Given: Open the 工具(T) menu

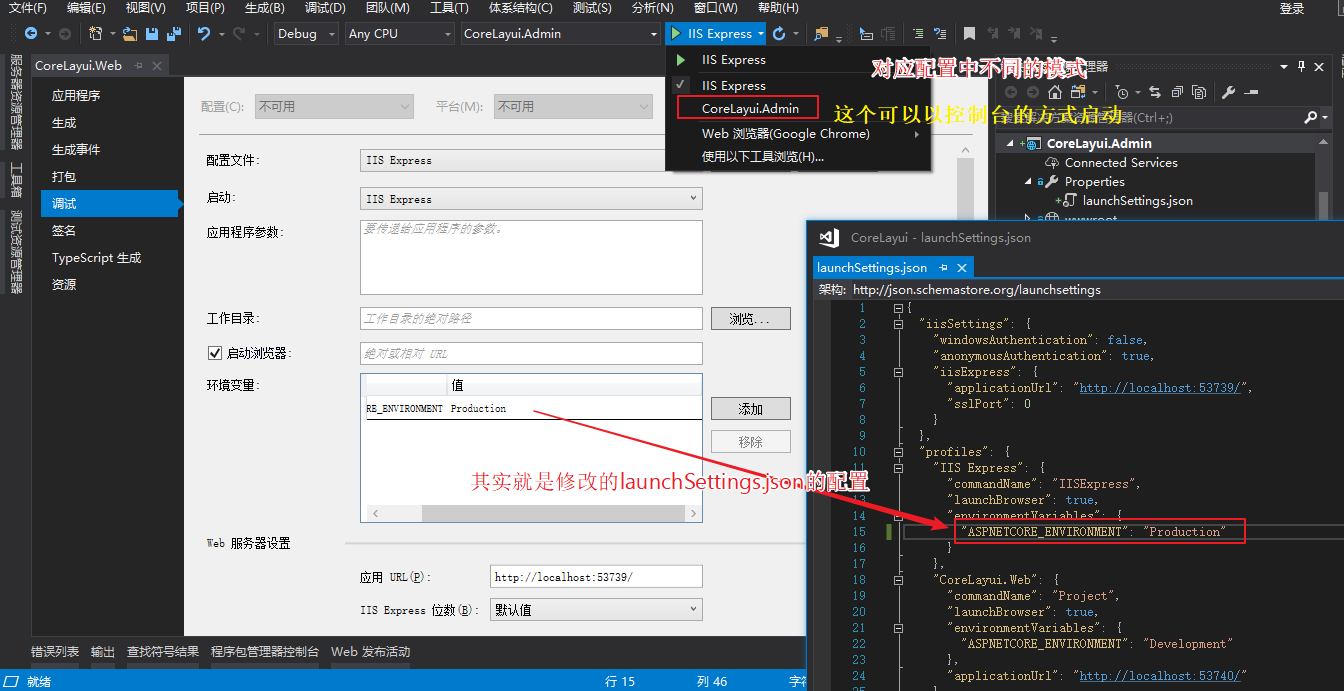Looking at the screenshot, I should (449, 8).
